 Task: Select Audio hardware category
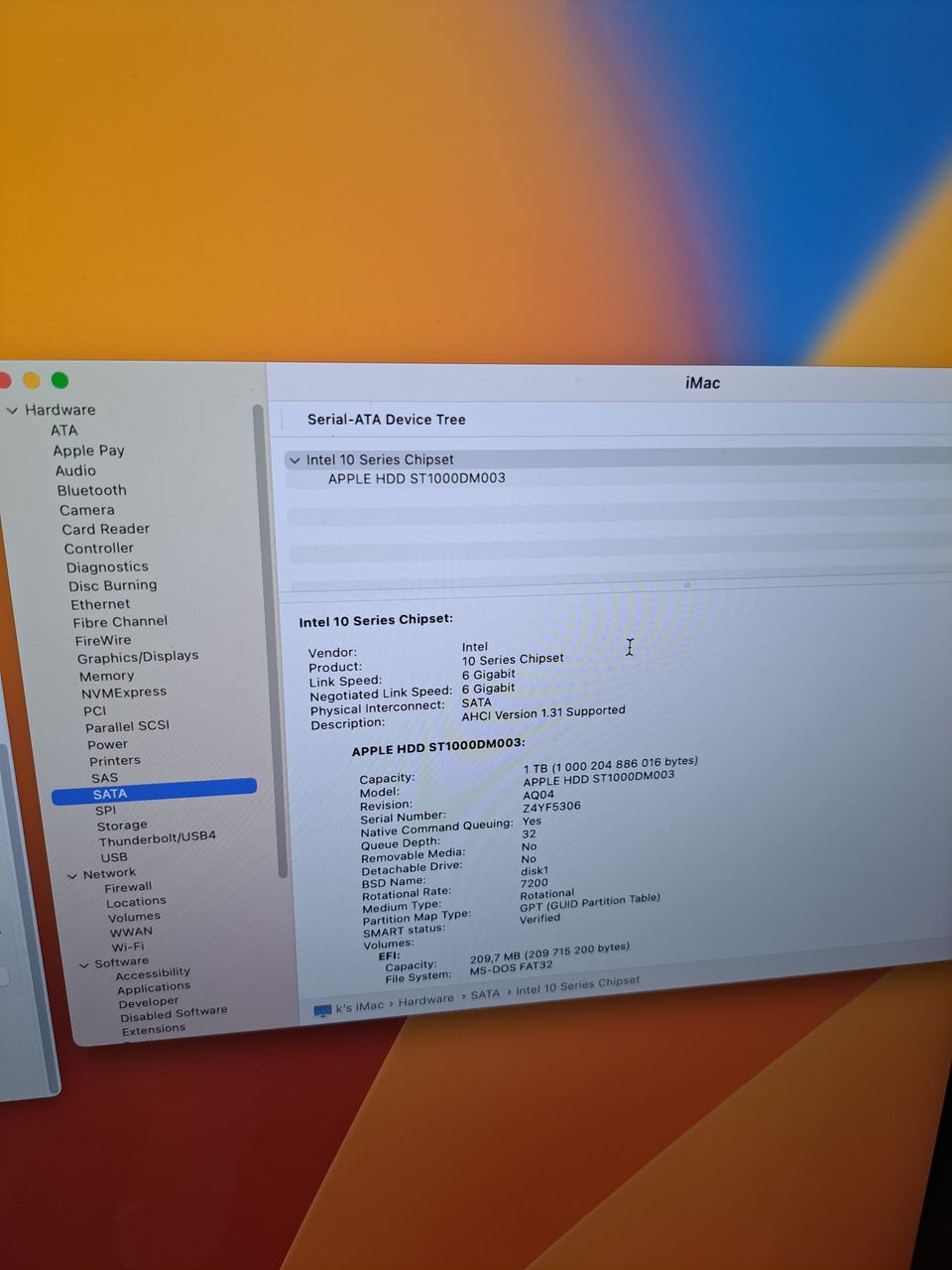click(76, 470)
